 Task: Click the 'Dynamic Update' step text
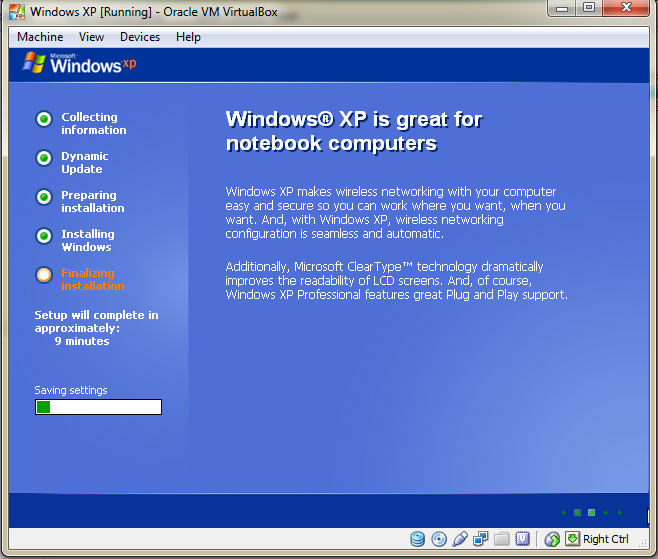(x=85, y=162)
